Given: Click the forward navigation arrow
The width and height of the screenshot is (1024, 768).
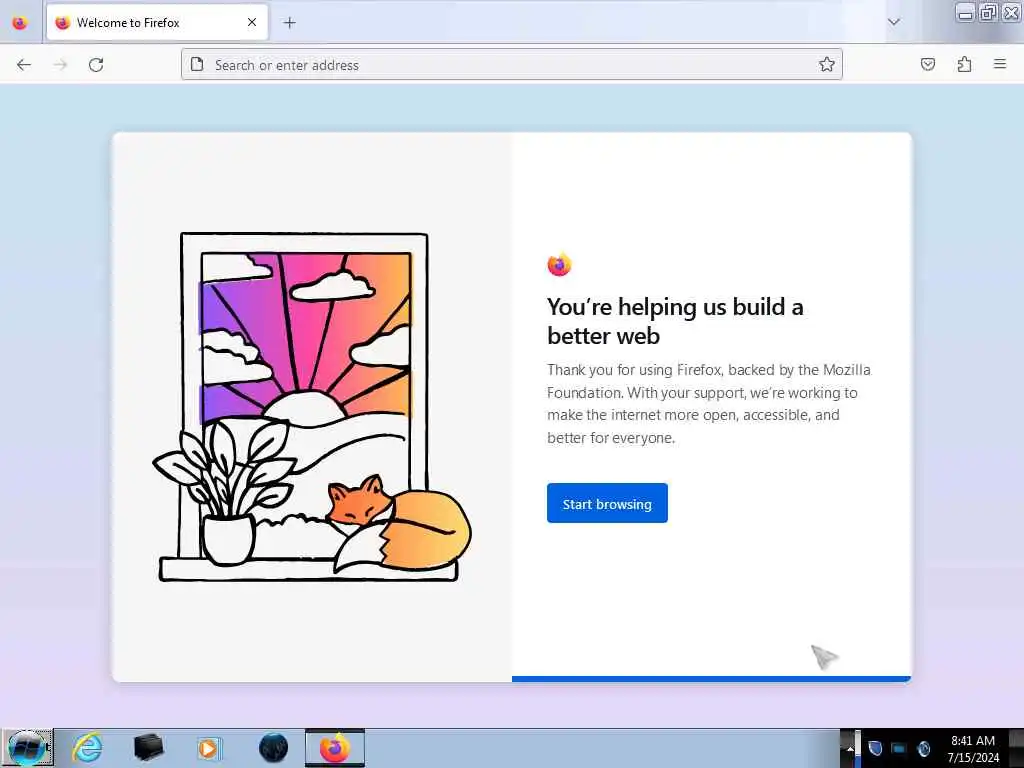Looking at the screenshot, I should pos(60,65).
